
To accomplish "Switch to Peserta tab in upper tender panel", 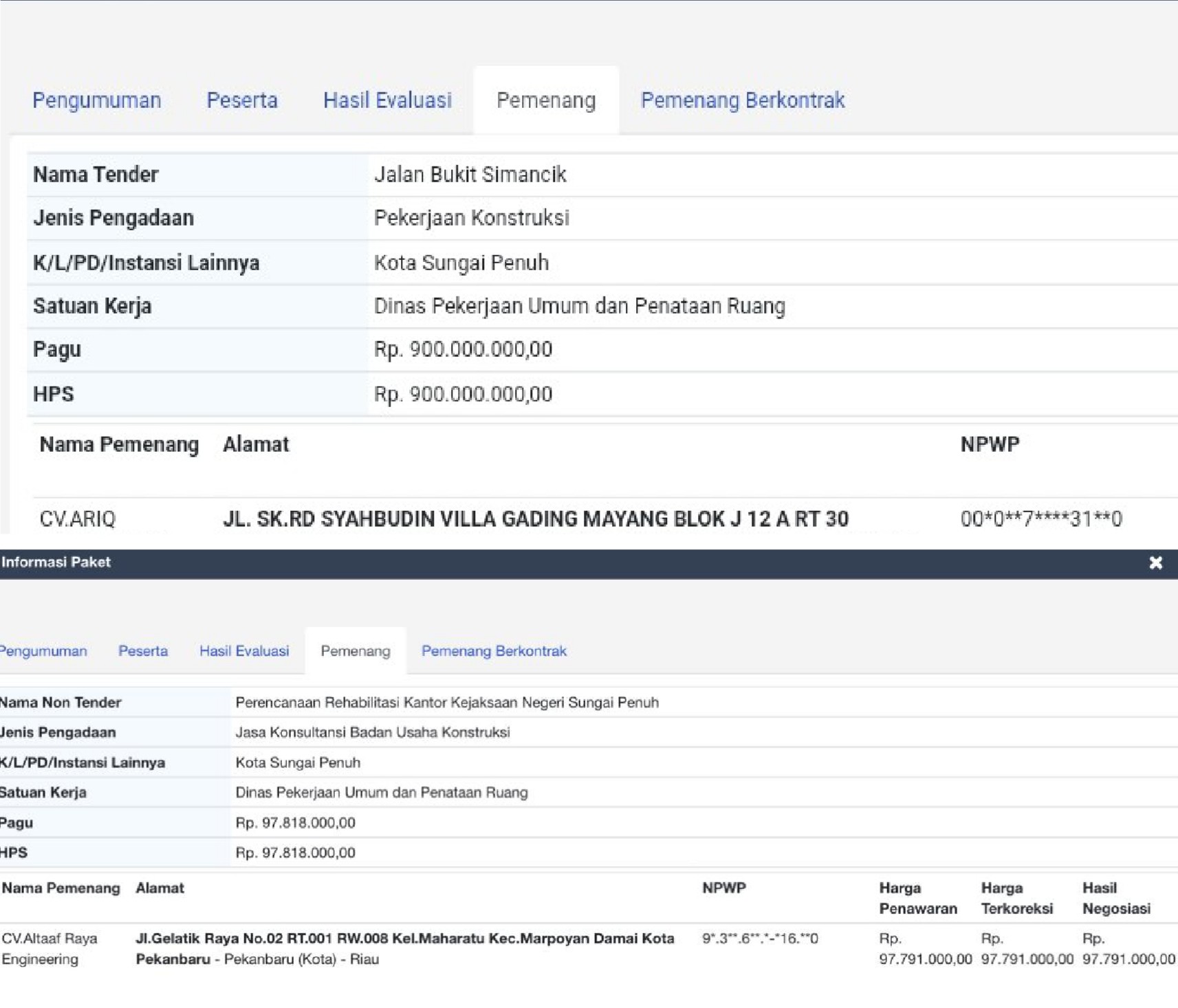I will (242, 100).
